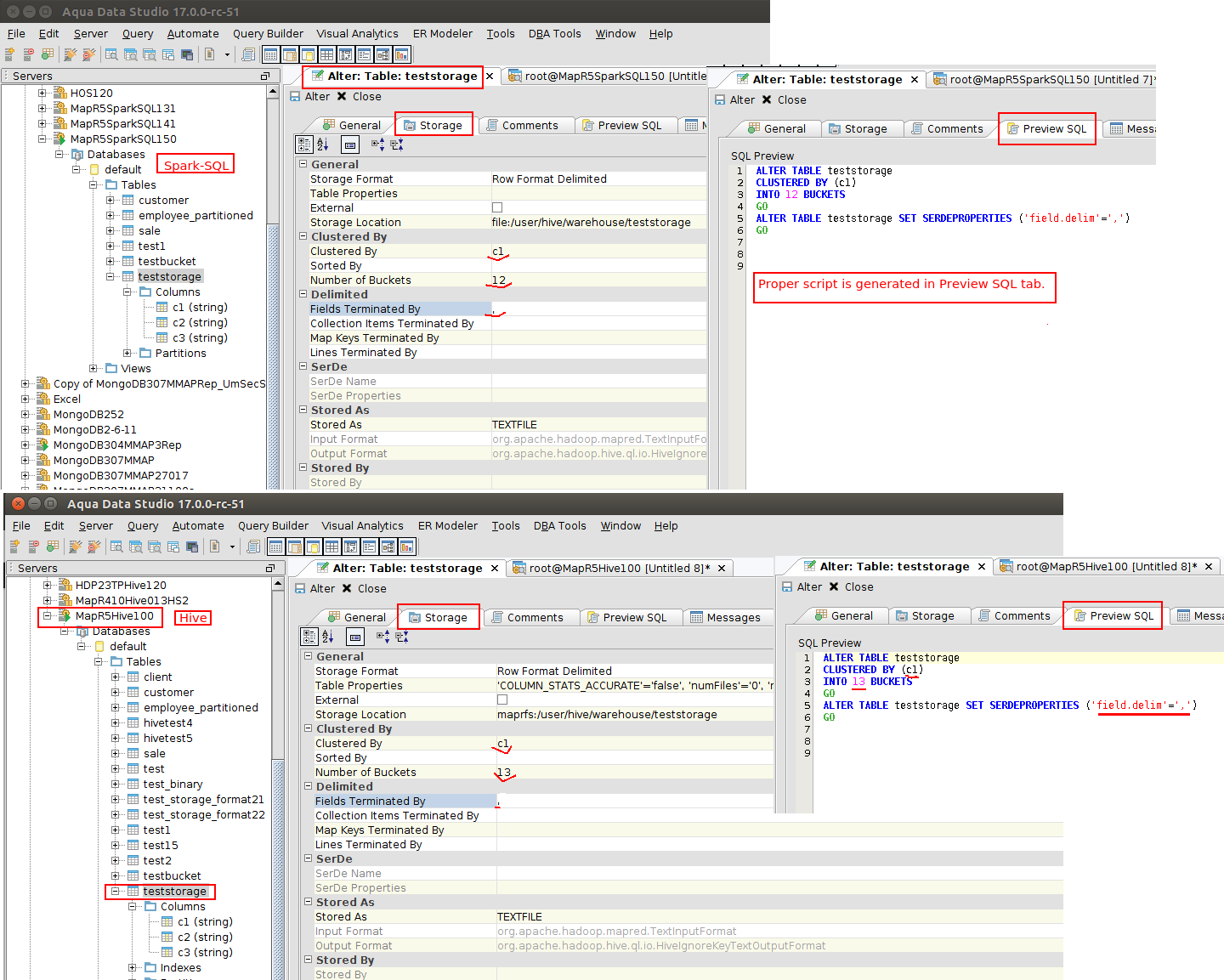Click Unregister Server icon in top window toolbar
Viewport: 1224px width, 980px height.
[29, 54]
